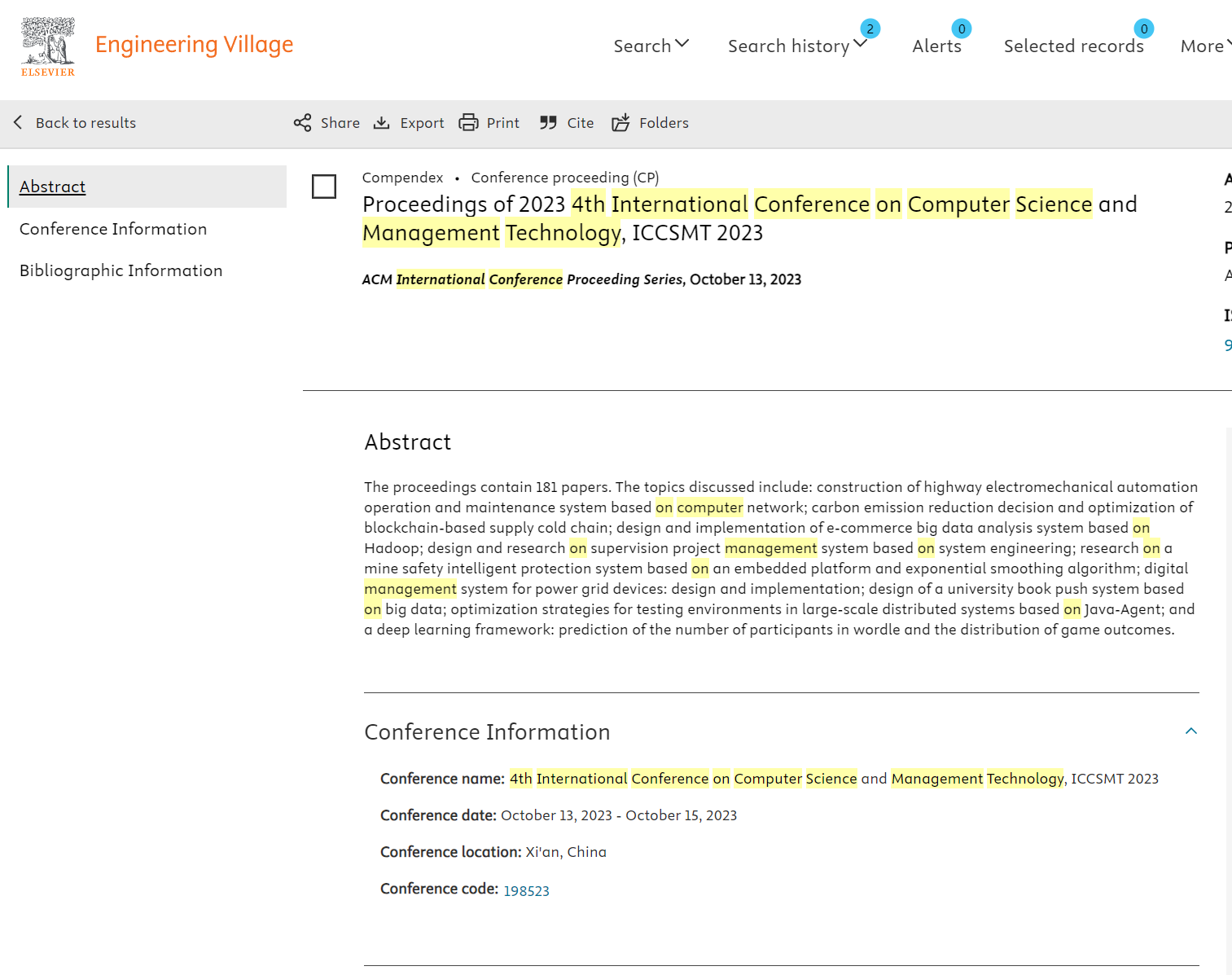Click the Print label

(503, 123)
